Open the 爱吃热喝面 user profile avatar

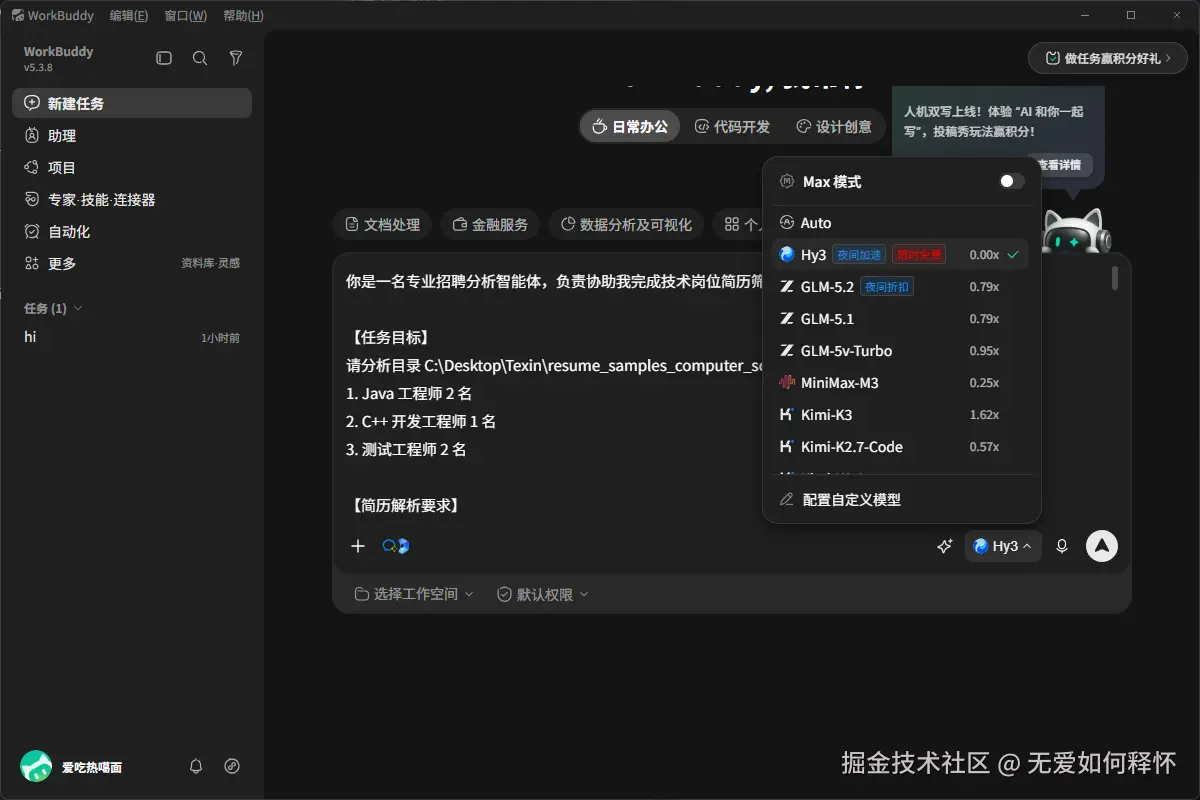(36, 766)
